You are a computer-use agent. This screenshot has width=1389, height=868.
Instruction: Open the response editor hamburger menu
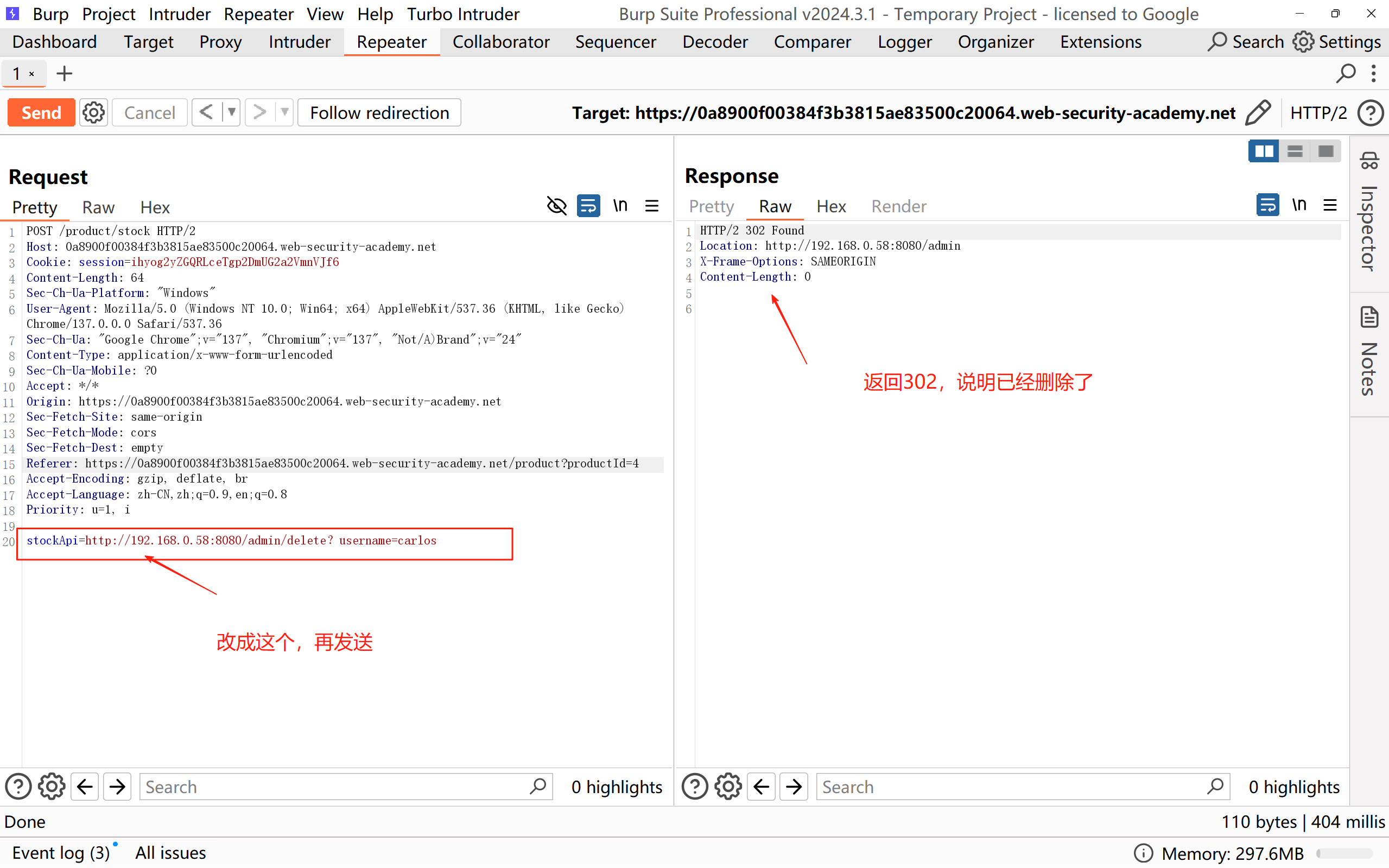click(1330, 205)
